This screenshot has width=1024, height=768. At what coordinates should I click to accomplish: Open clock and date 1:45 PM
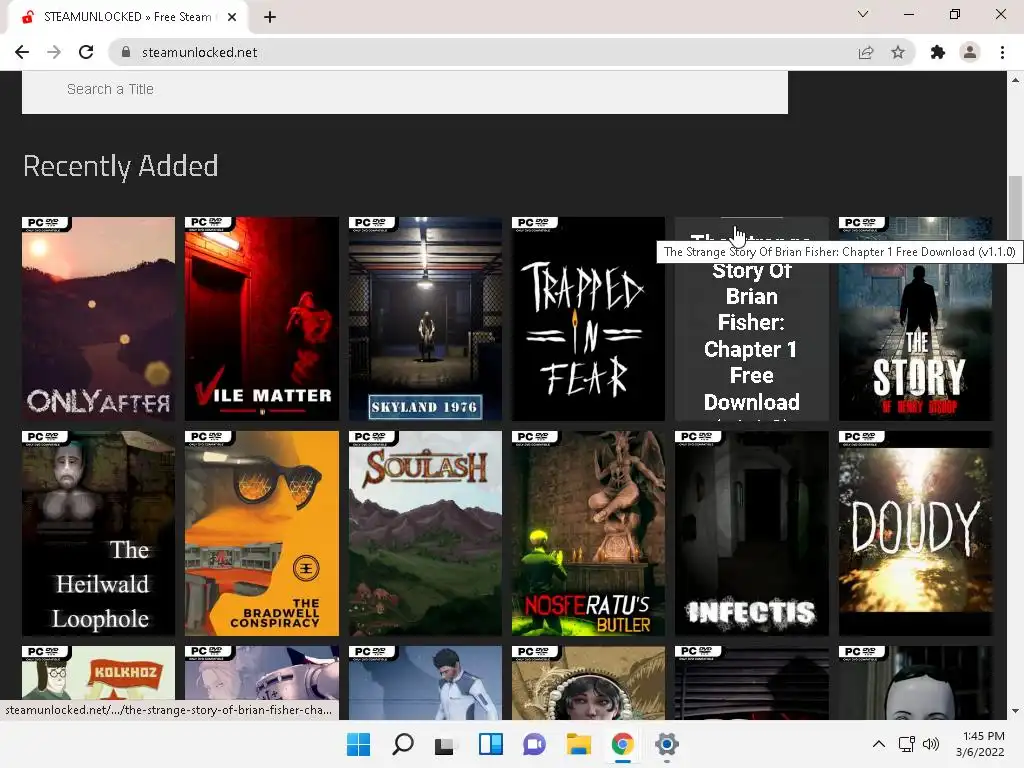point(981,744)
